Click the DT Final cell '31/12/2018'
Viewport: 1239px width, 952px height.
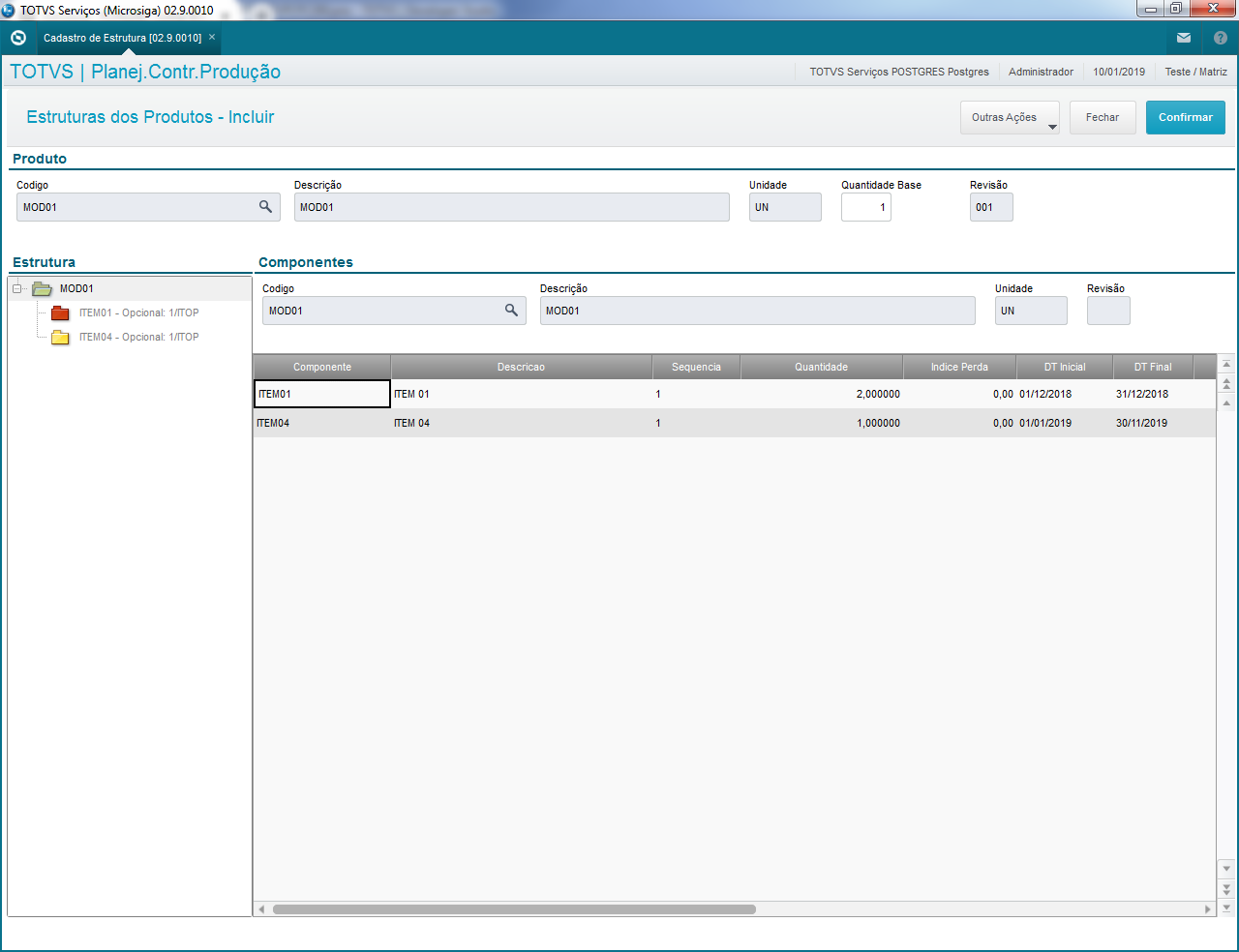1153,394
